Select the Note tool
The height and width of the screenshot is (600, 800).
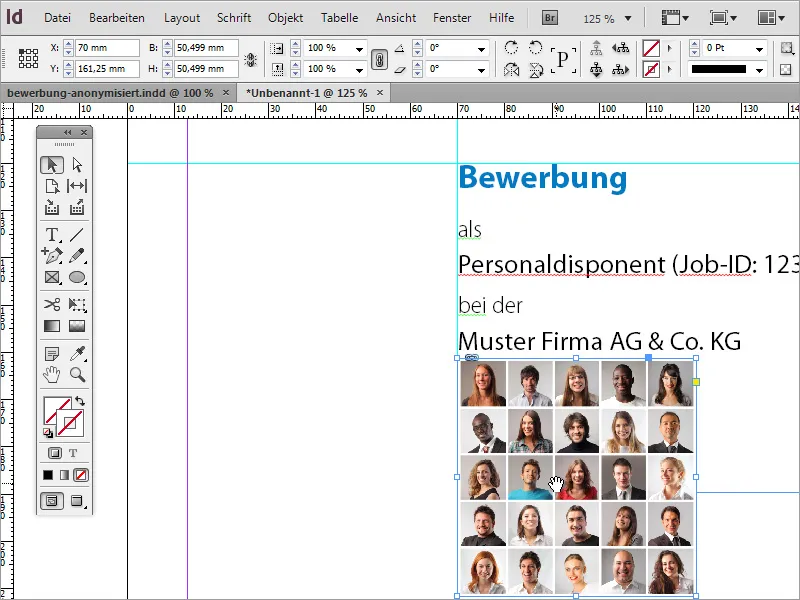click(x=52, y=354)
